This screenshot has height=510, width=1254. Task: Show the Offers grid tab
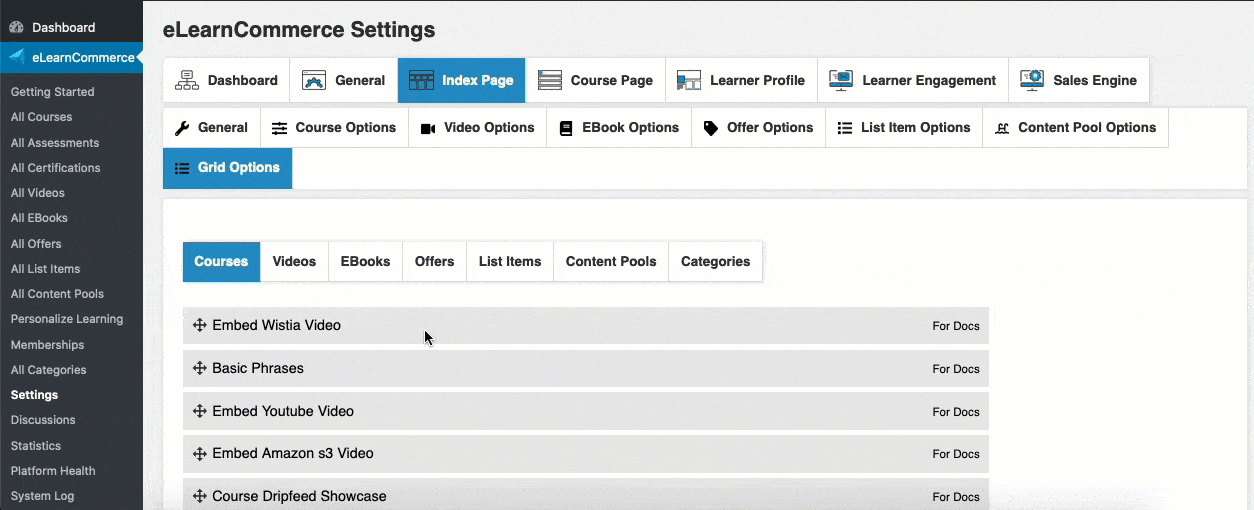pos(434,261)
